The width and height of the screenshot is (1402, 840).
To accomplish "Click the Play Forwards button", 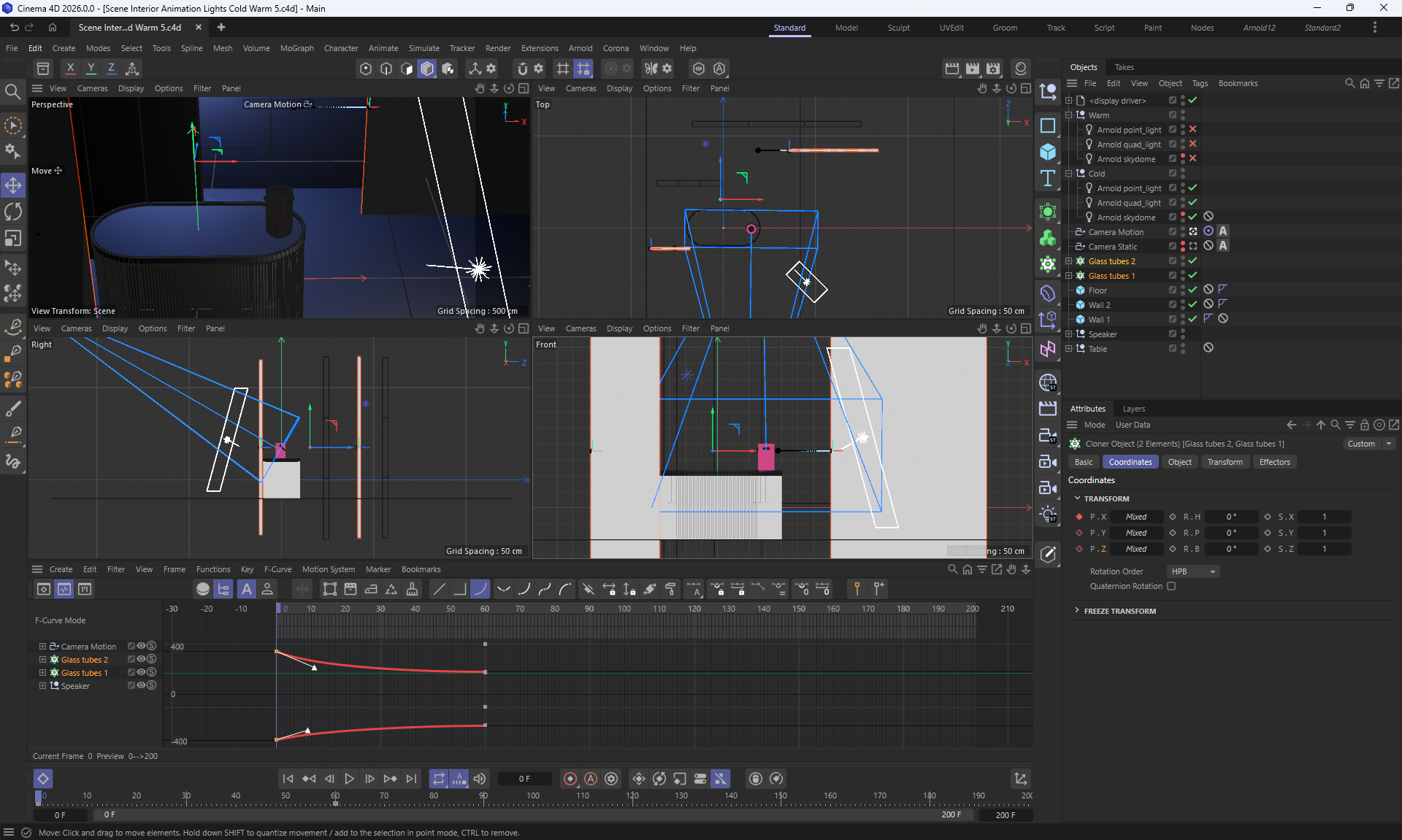I will point(349,779).
